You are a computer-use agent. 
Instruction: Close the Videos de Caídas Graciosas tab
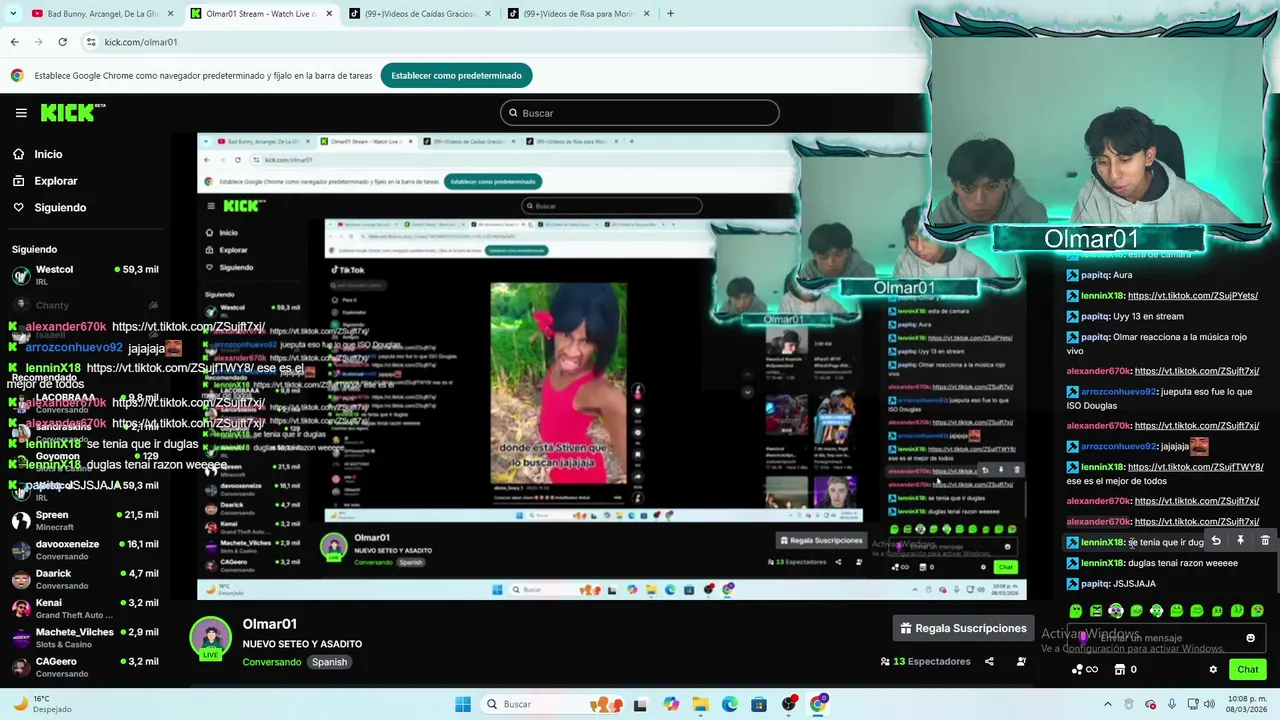487,14
